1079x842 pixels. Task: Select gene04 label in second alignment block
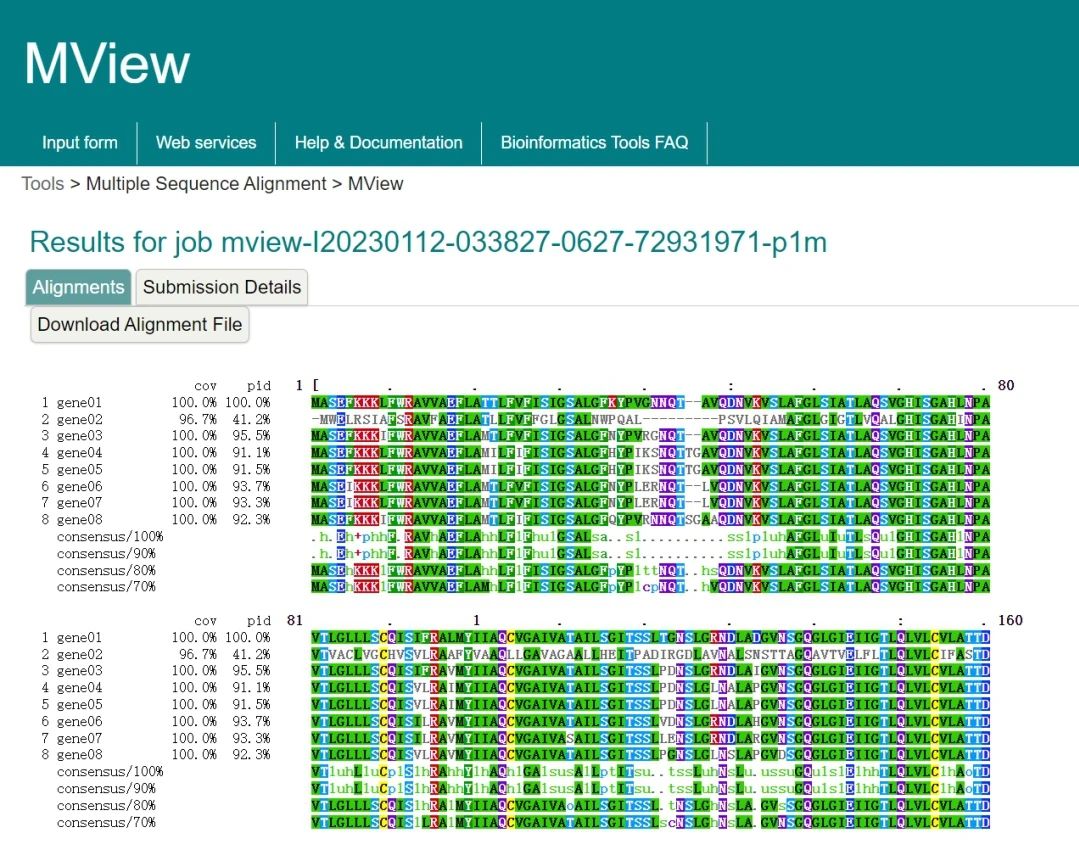pos(79,688)
